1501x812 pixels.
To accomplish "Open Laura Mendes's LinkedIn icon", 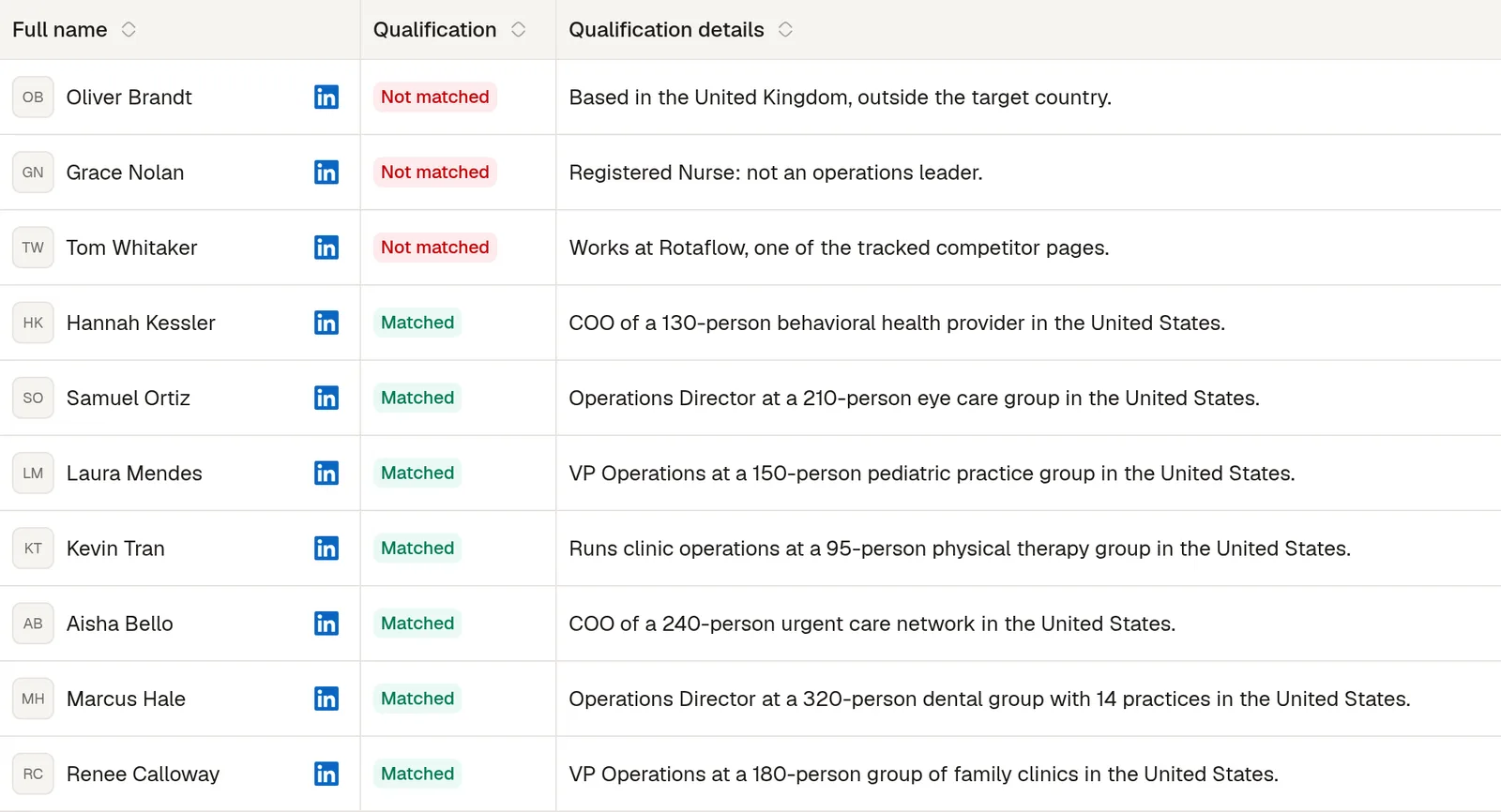I will point(326,473).
